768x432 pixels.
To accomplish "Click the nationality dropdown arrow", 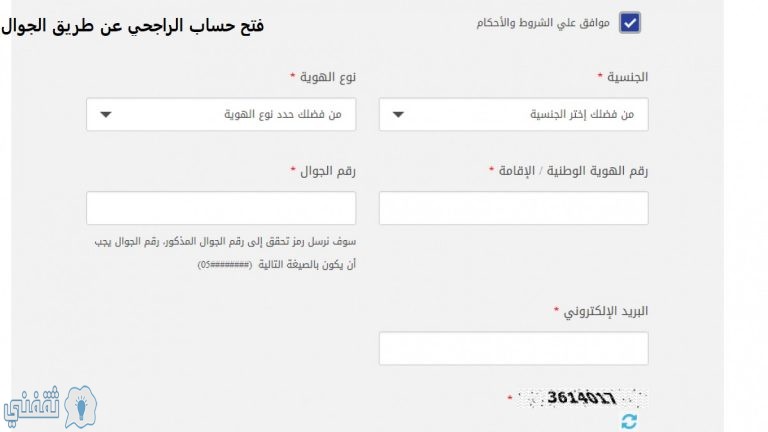I will (x=398, y=115).
